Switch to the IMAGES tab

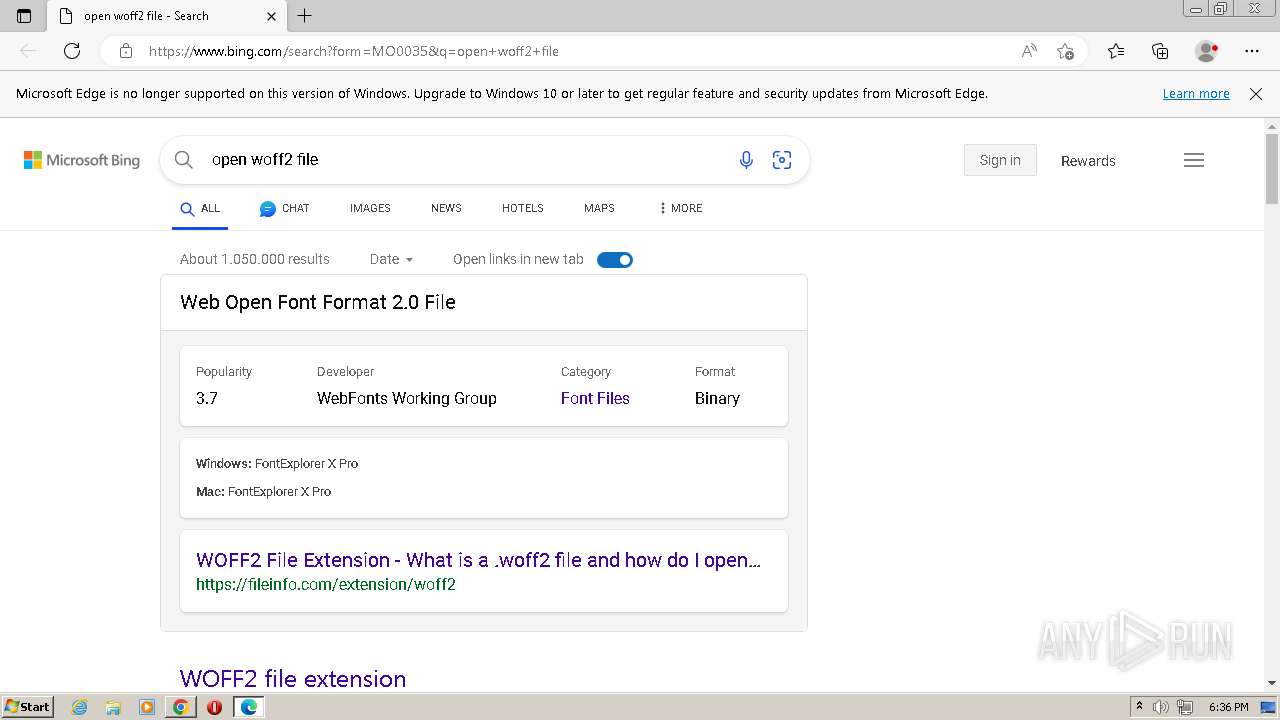(370, 208)
